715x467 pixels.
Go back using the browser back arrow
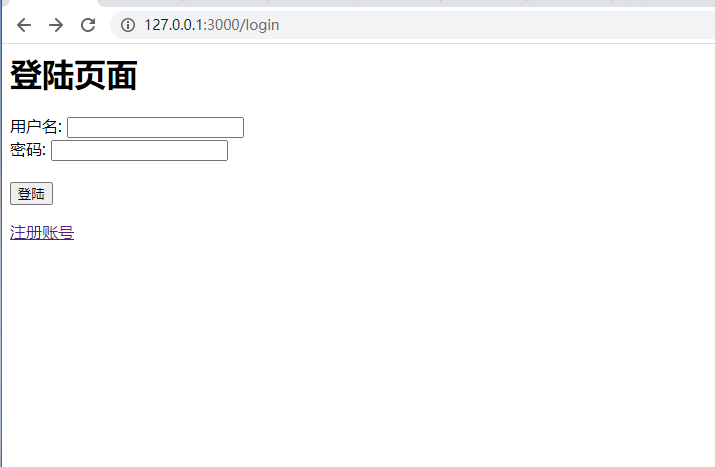click(x=24, y=25)
